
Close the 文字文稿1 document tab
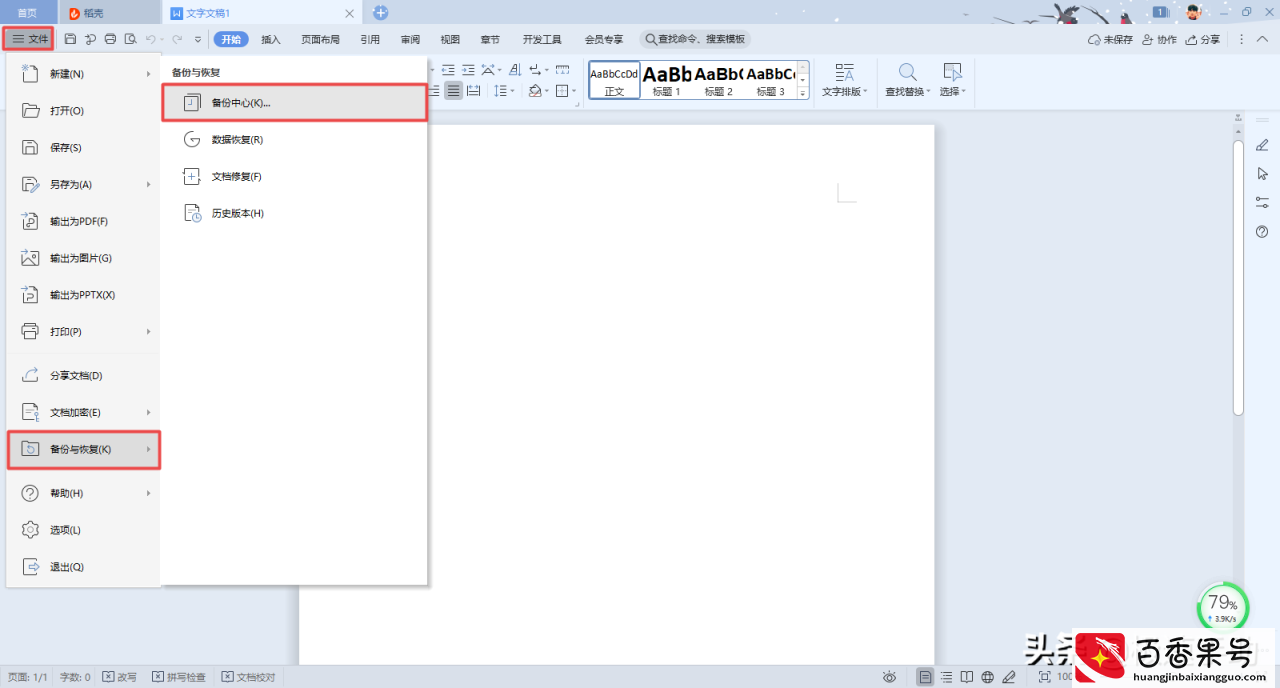point(349,13)
